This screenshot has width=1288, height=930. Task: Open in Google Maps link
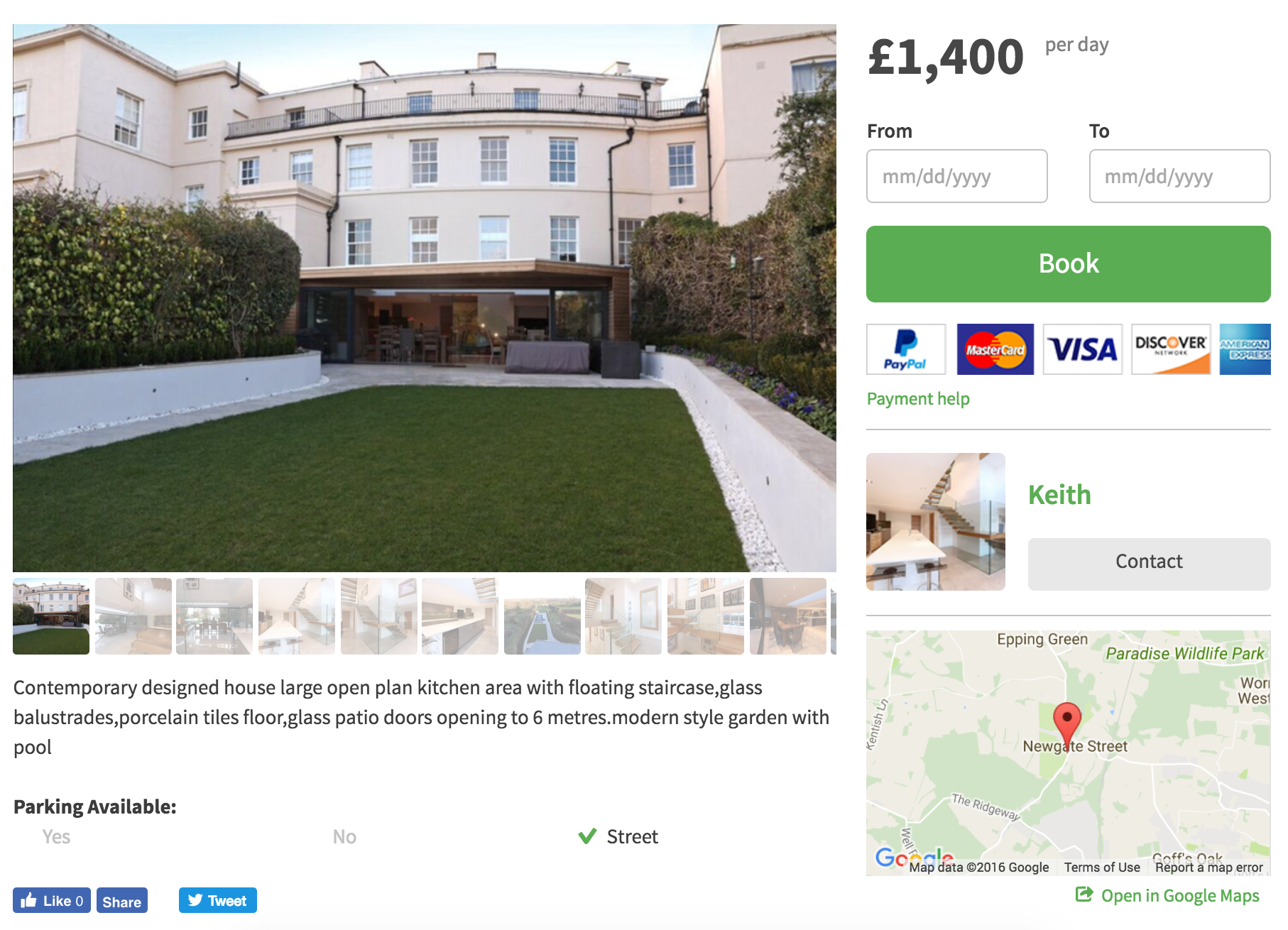(x=1168, y=896)
